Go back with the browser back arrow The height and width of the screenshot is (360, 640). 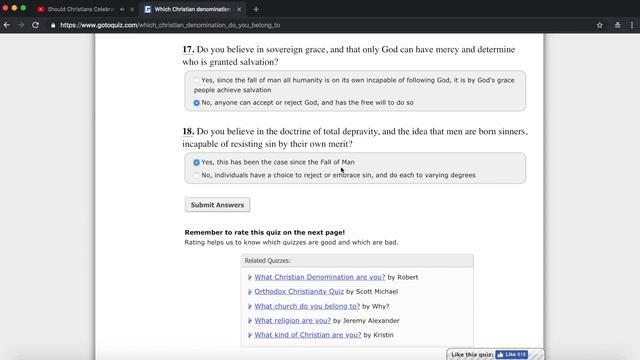tap(7, 25)
